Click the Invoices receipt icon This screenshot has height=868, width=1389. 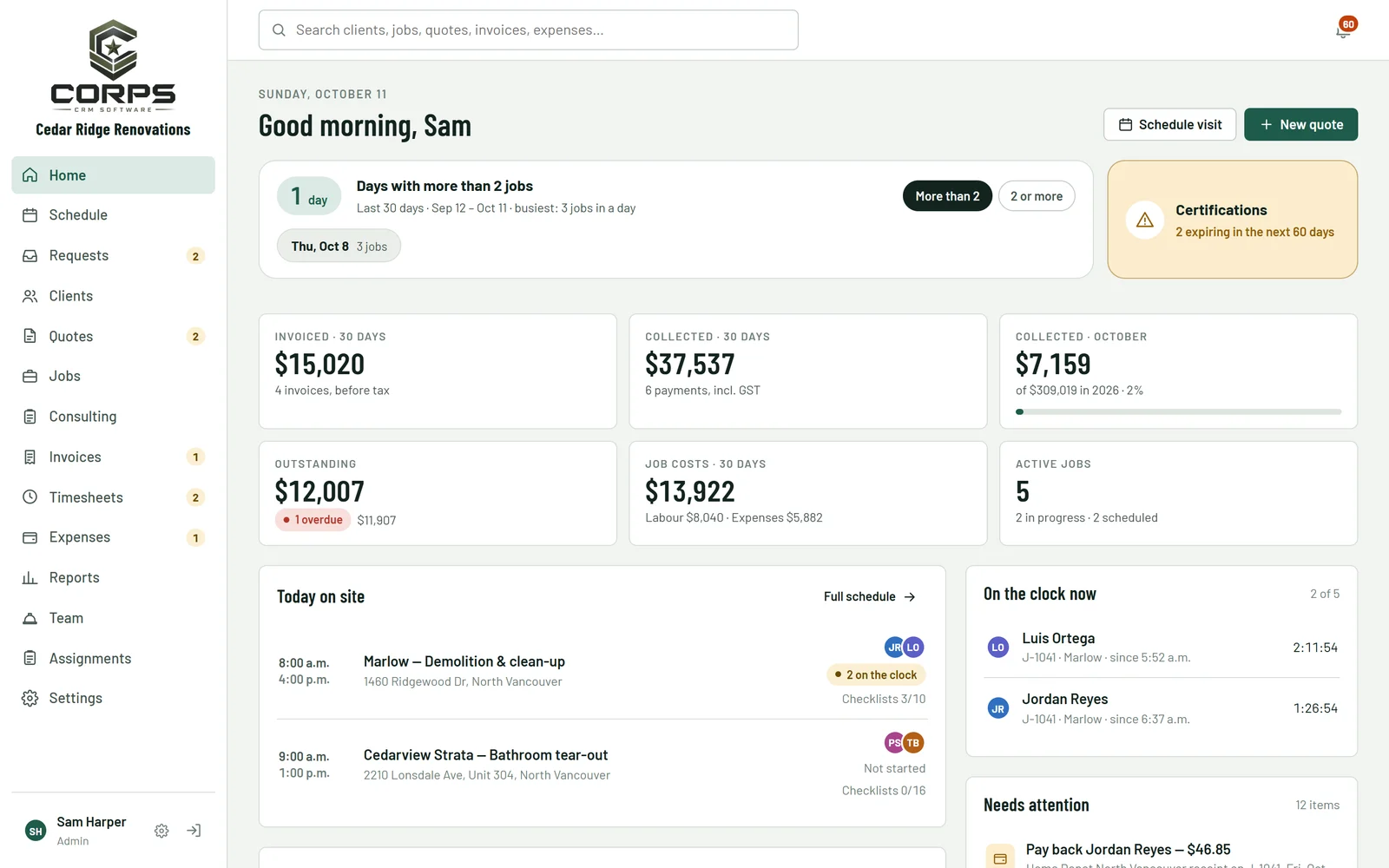coord(30,457)
